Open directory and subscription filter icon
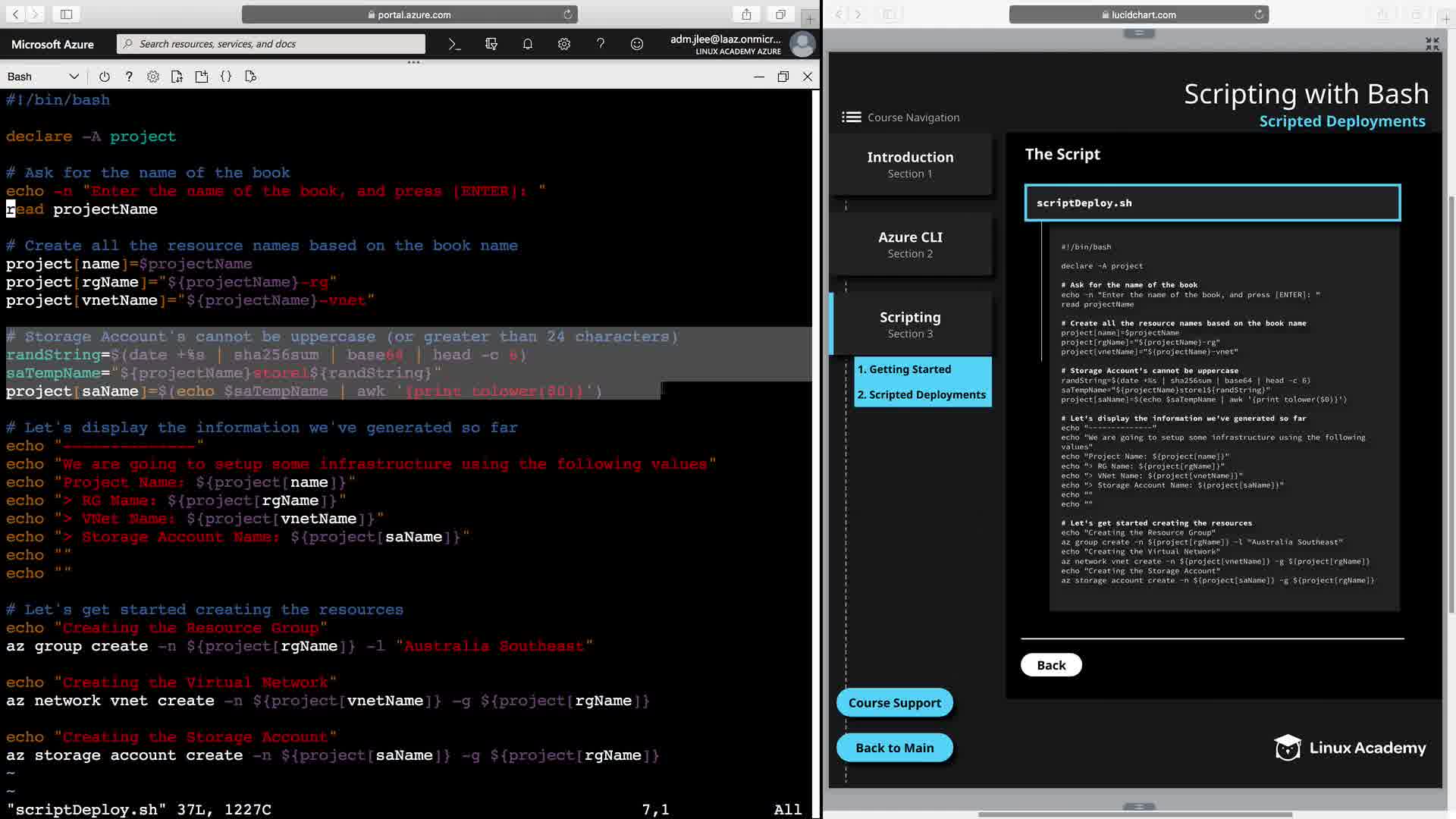 (491, 44)
